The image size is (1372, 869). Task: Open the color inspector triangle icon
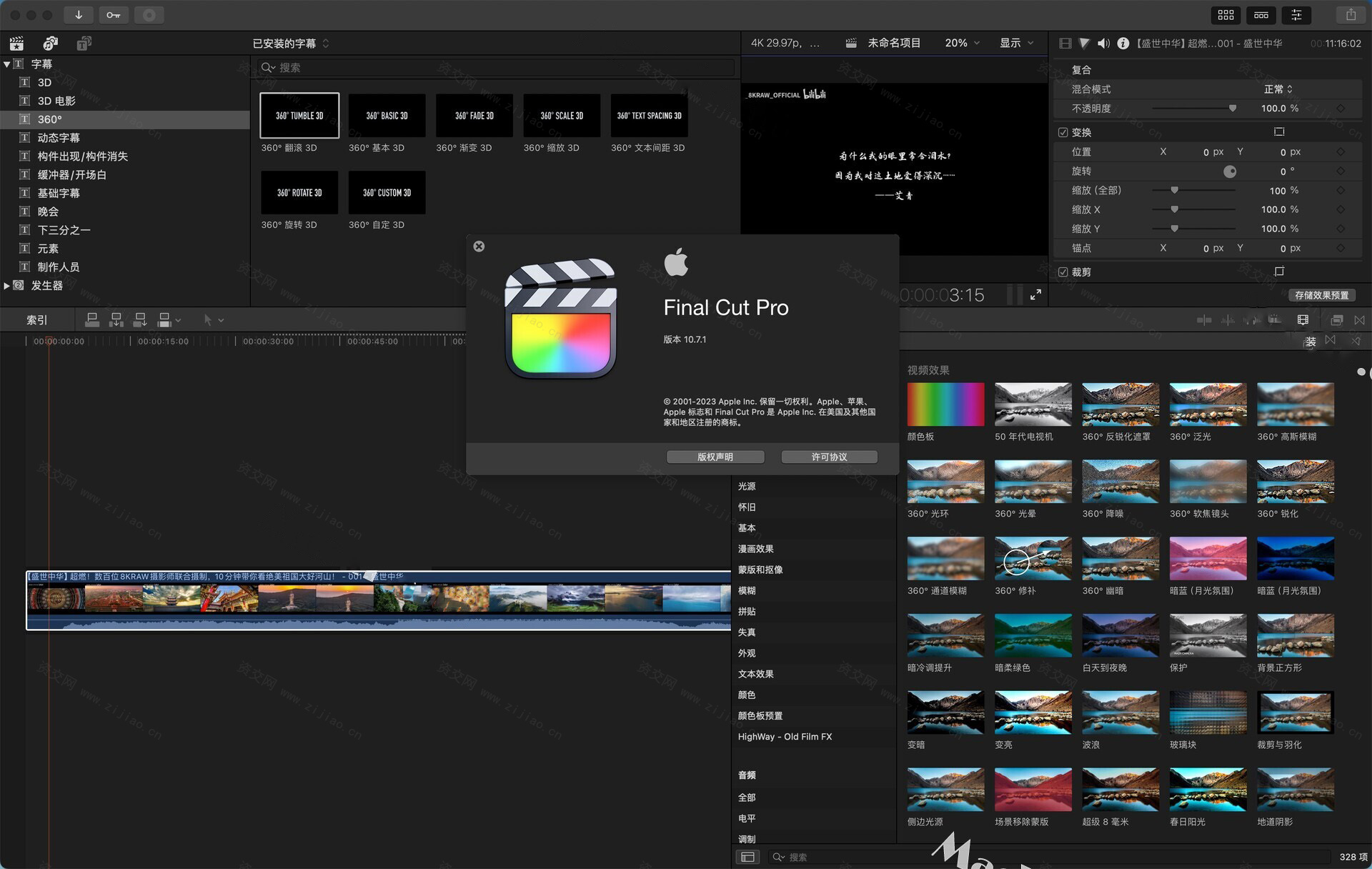(x=1084, y=44)
